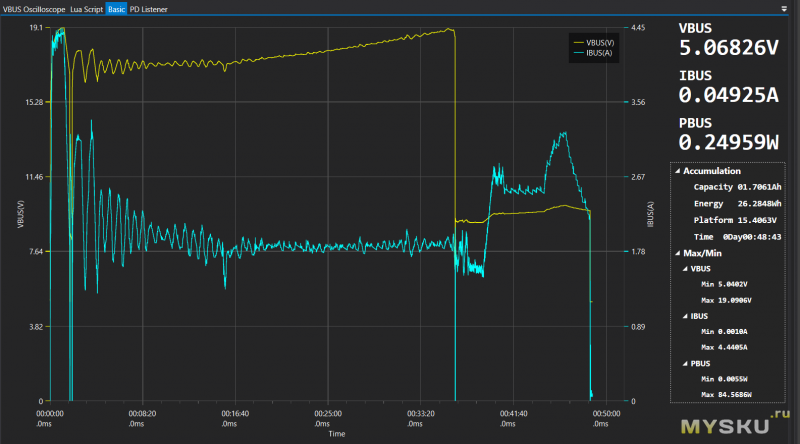Viewport: 800px width, 444px height.
Task: Collapse the VBUS min/max group
Action: [685, 268]
